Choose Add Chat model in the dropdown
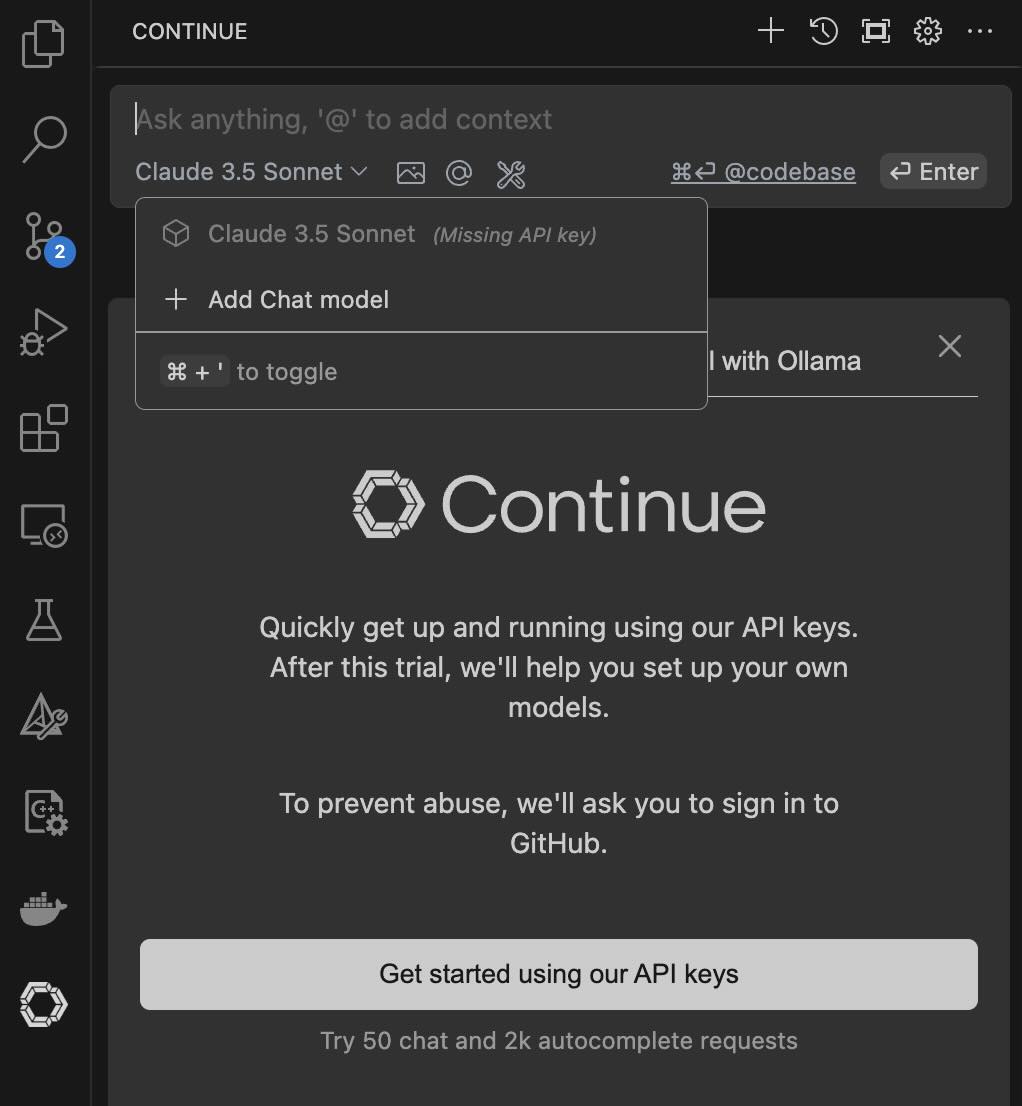Image resolution: width=1022 pixels, height=1106 pixels. click(421, 300)
